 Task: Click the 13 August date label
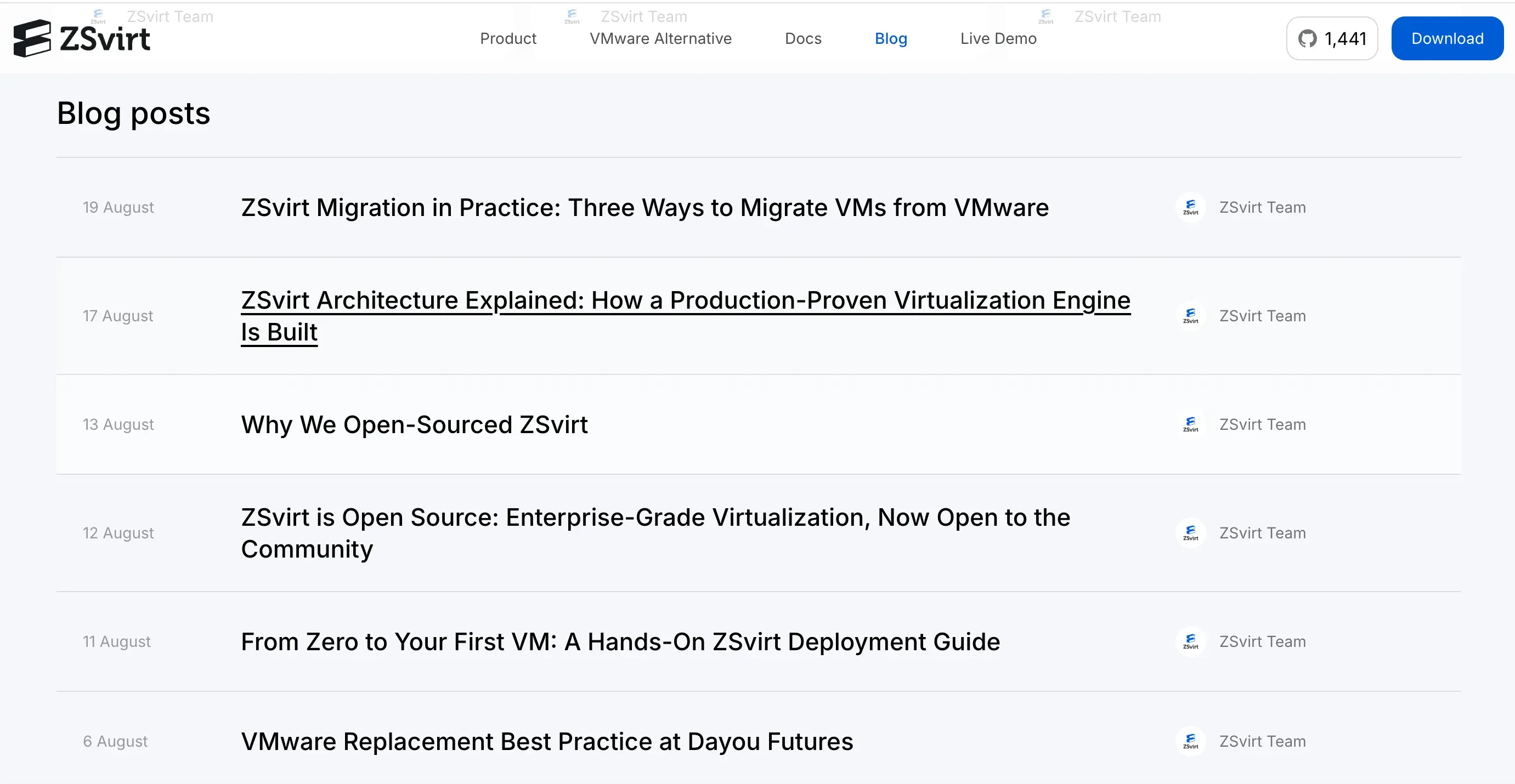[118, 424]
